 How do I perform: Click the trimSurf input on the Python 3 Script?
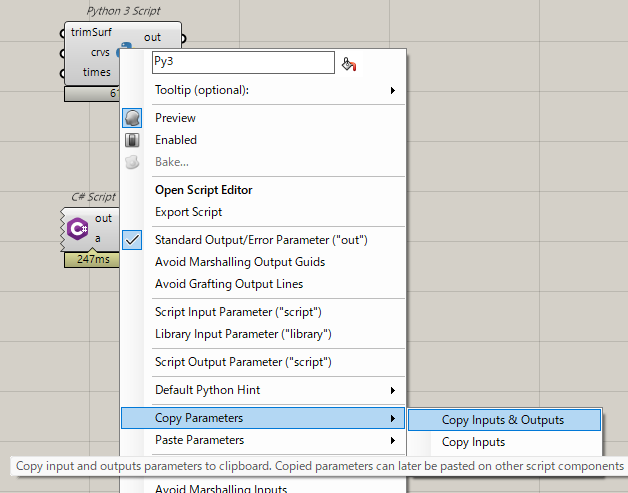click(x=91, y=34)
